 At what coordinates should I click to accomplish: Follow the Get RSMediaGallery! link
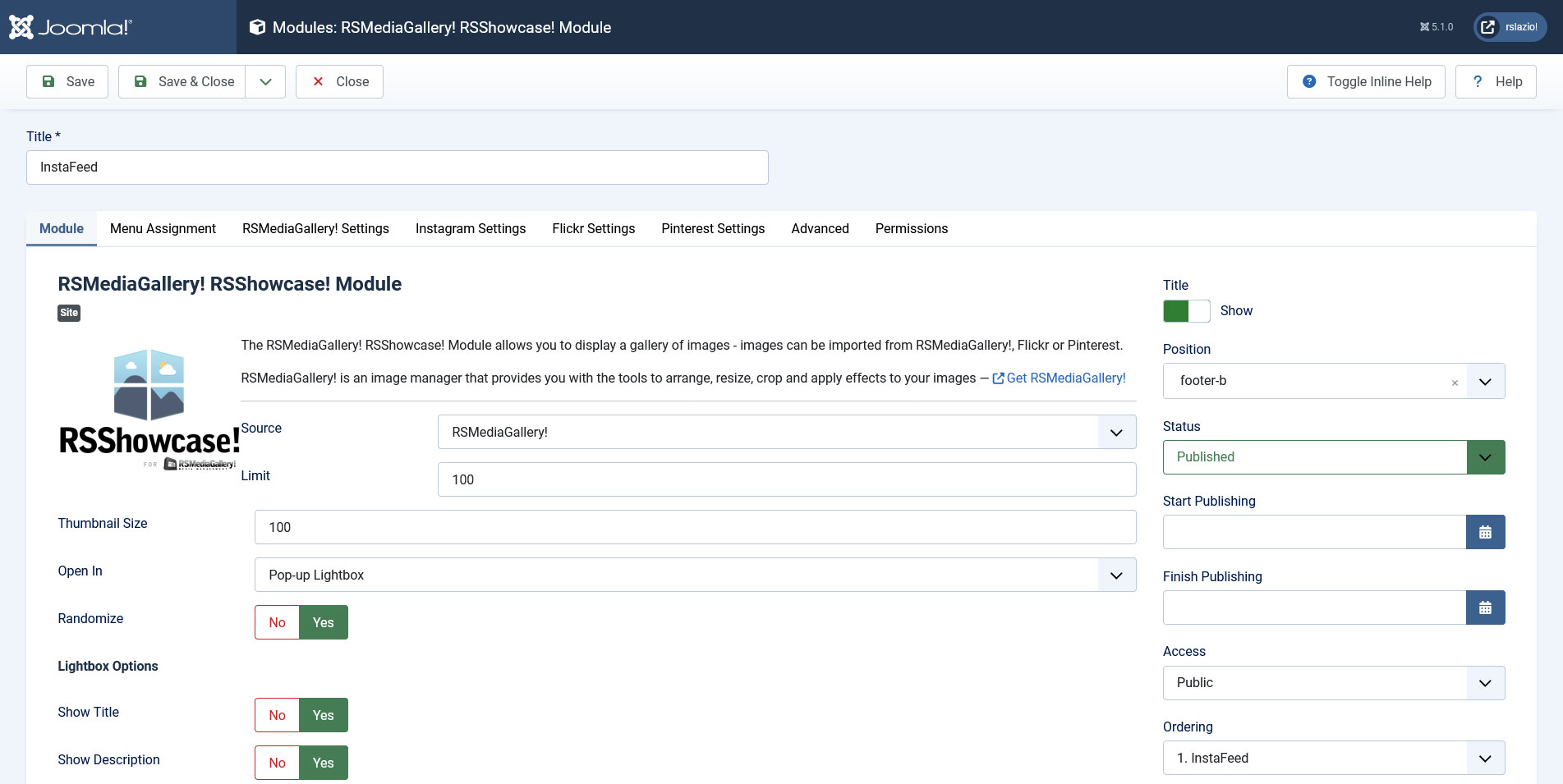[1060, 378]
